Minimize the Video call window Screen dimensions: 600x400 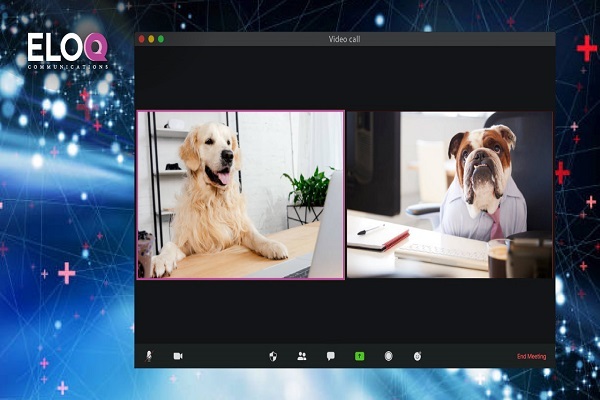point(151,39)
